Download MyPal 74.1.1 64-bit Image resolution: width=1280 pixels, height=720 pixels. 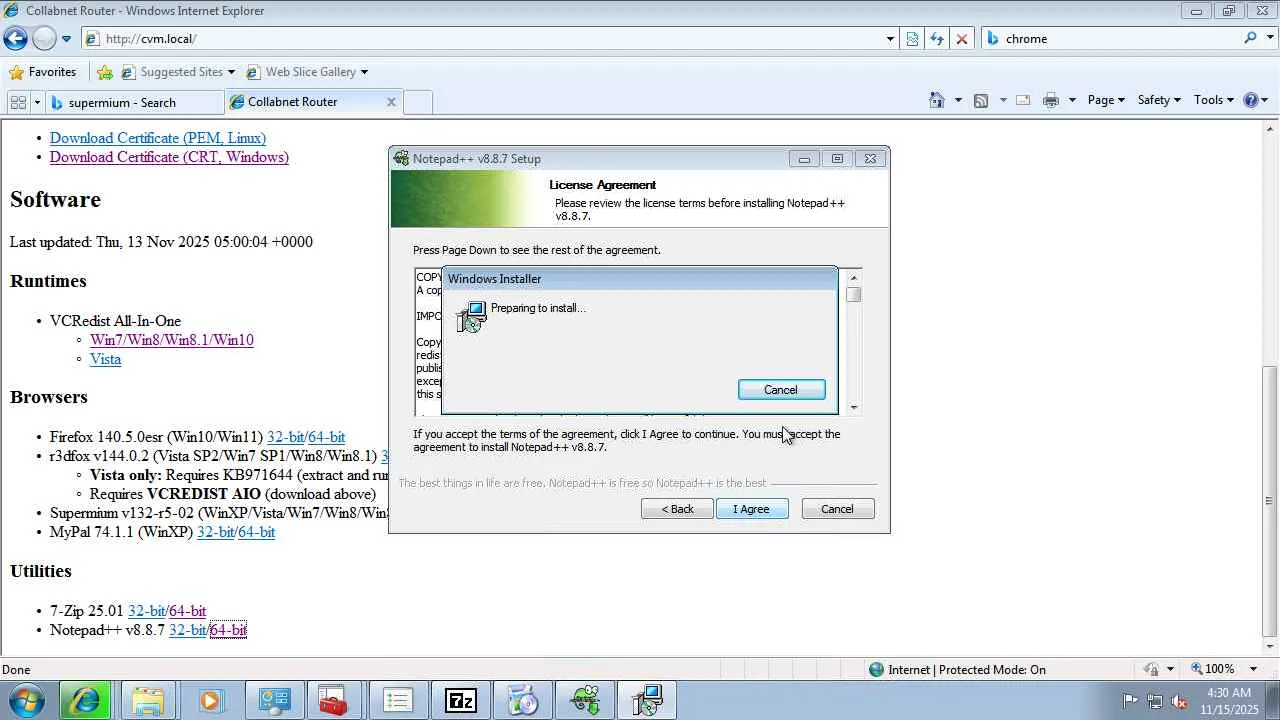257,532
